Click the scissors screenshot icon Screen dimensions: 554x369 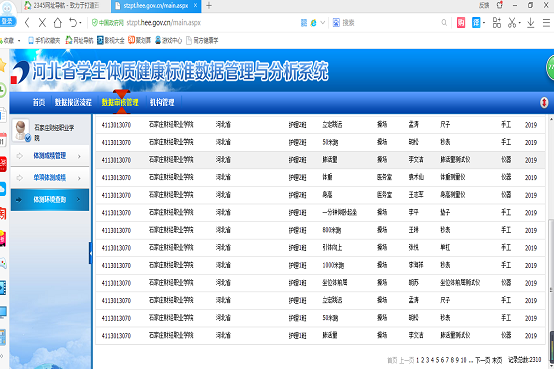(512, 23)
